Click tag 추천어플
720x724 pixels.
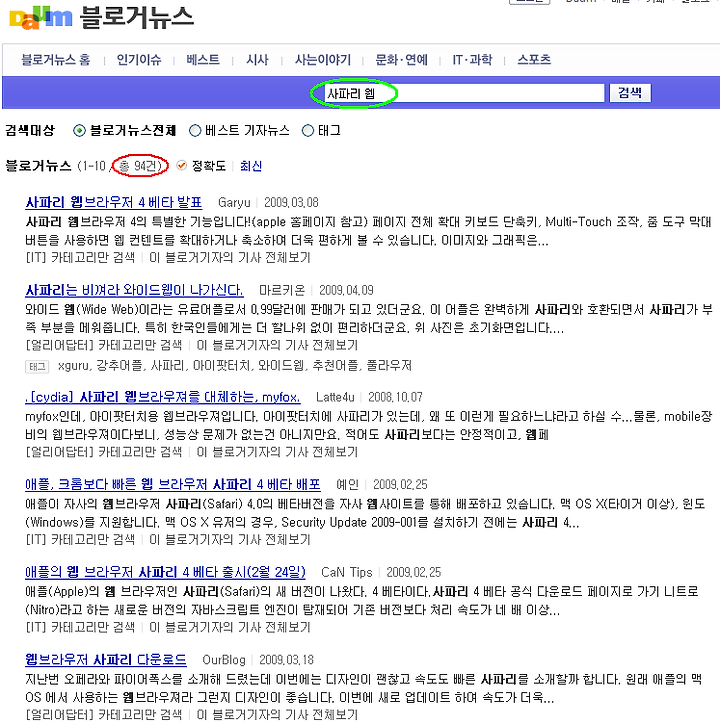(x=336, y=366)
